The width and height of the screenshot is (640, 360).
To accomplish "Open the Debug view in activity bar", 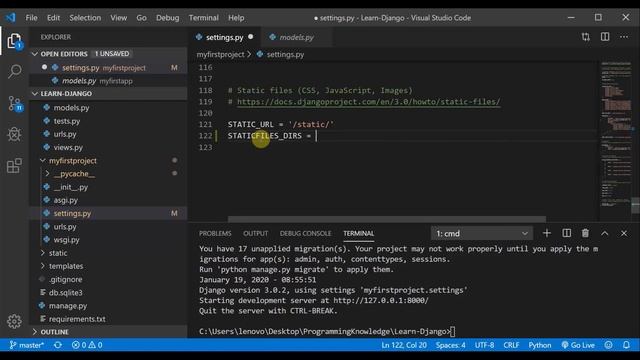I will pyautogui.click(x=14, y=134).
